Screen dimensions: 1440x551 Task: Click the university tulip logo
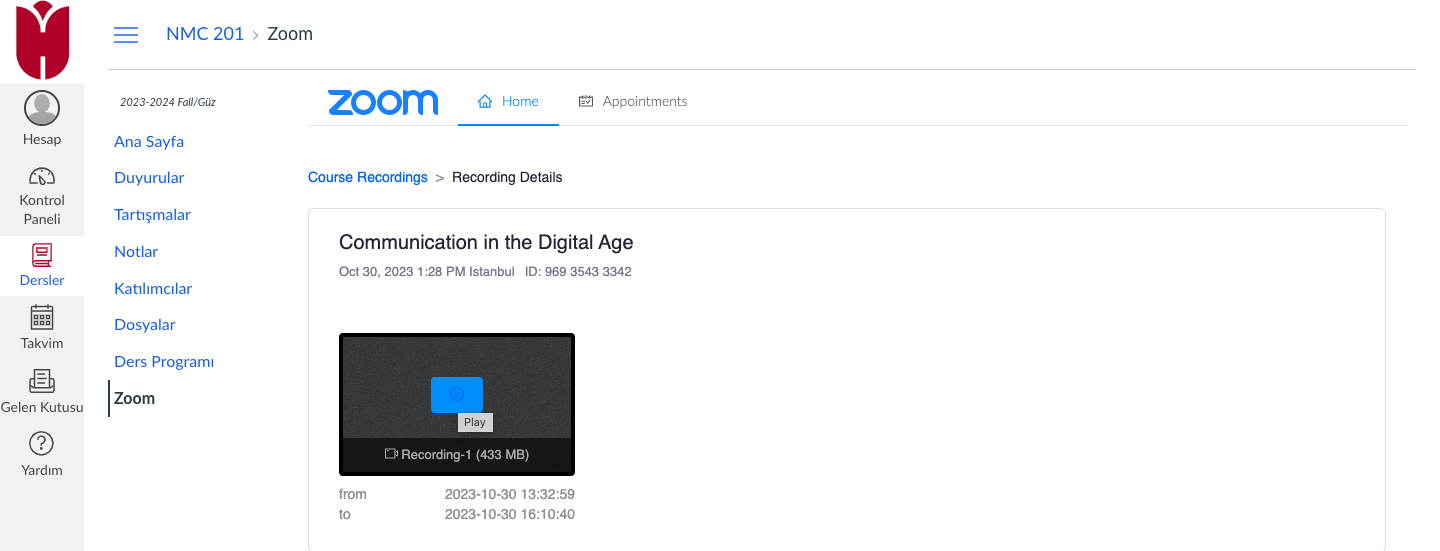[x=42, y=40]
